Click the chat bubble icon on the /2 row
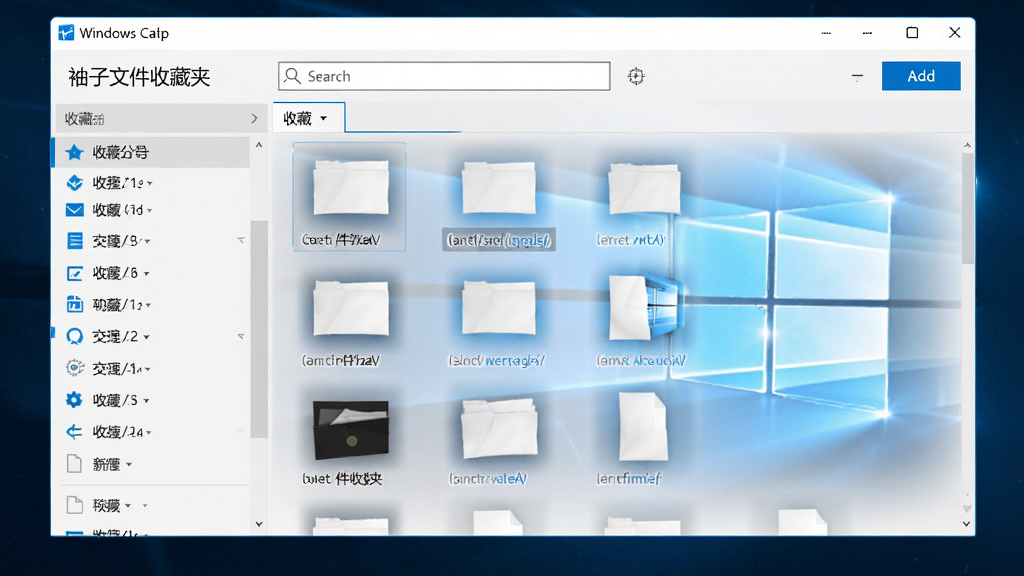 pyautogui.click(x=74, y=336)
